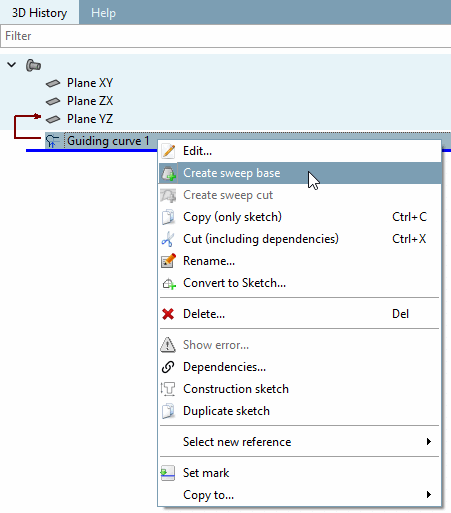Click the Del shortcut label
This screenshot has width=451, height=513.
point(400,314)
